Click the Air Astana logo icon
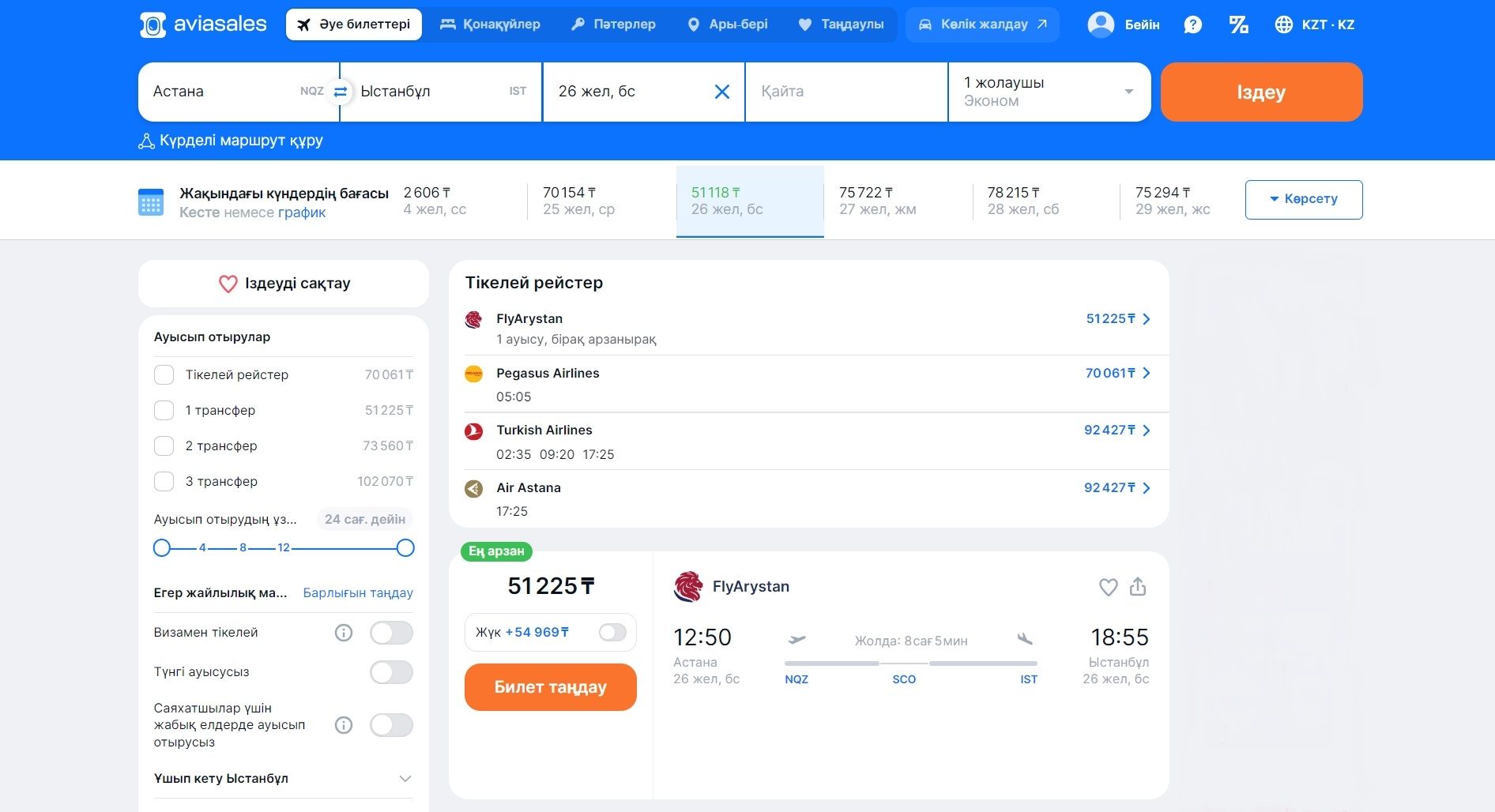 point(473,489)
